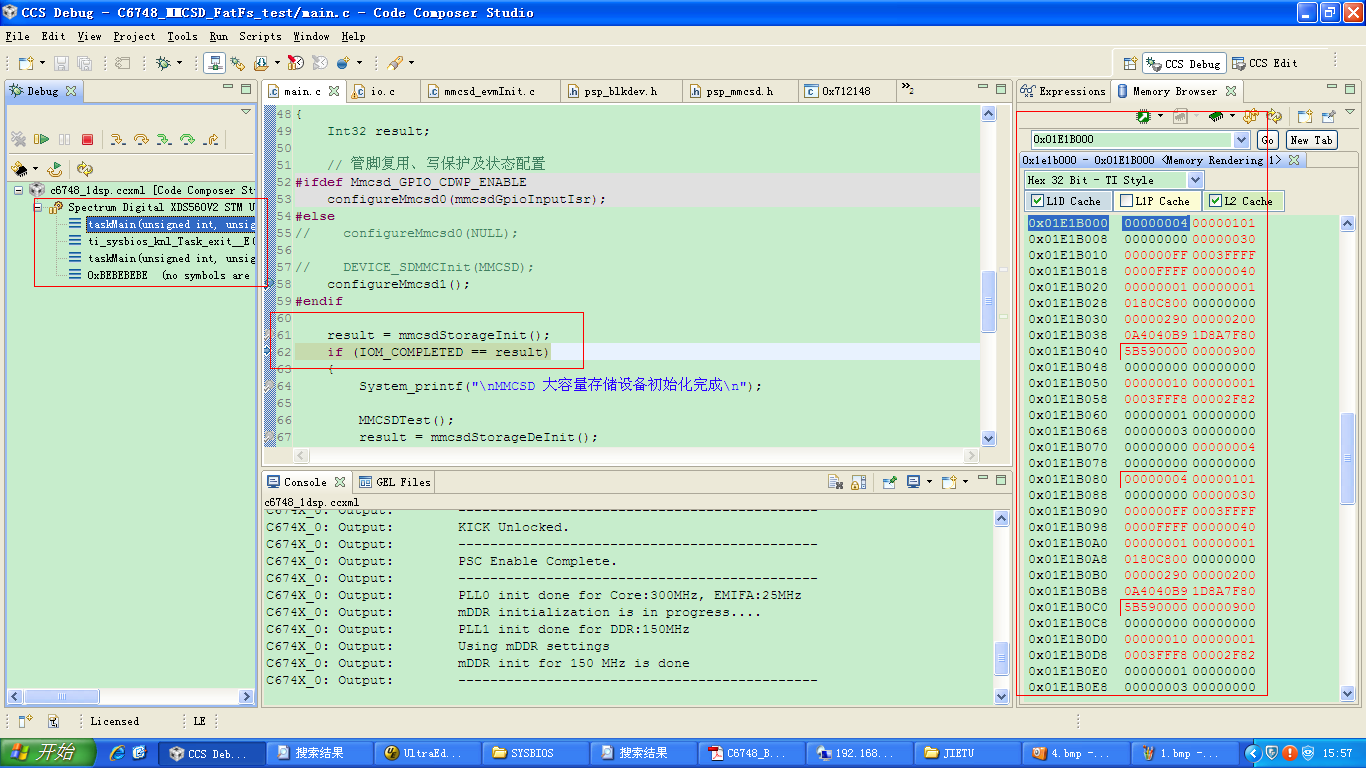1366x768 pixels.
Task: Show the hidden editor tabs list
Action: click(907, 89)
